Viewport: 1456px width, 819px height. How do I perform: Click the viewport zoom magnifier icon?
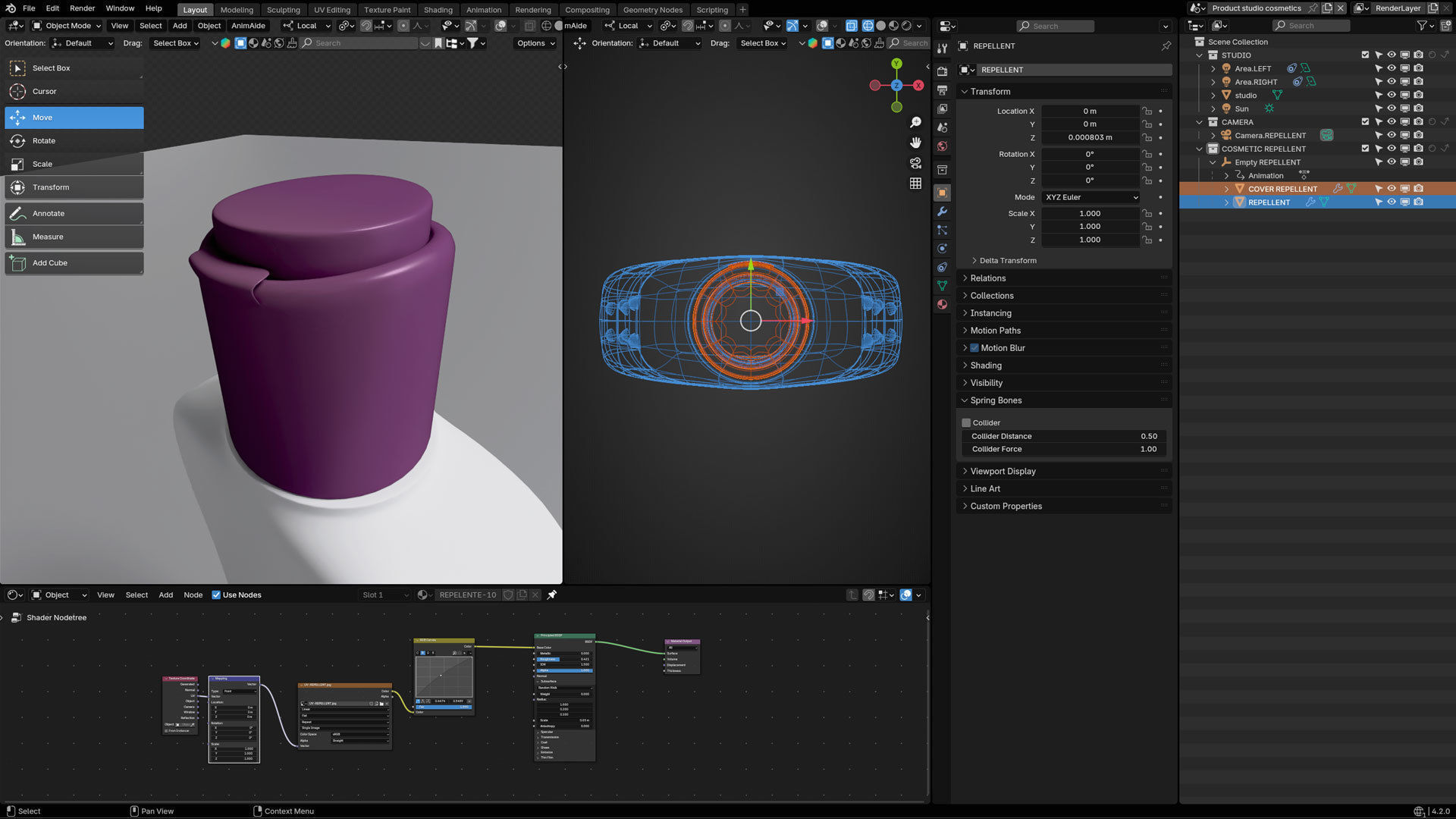coord(916,123)
